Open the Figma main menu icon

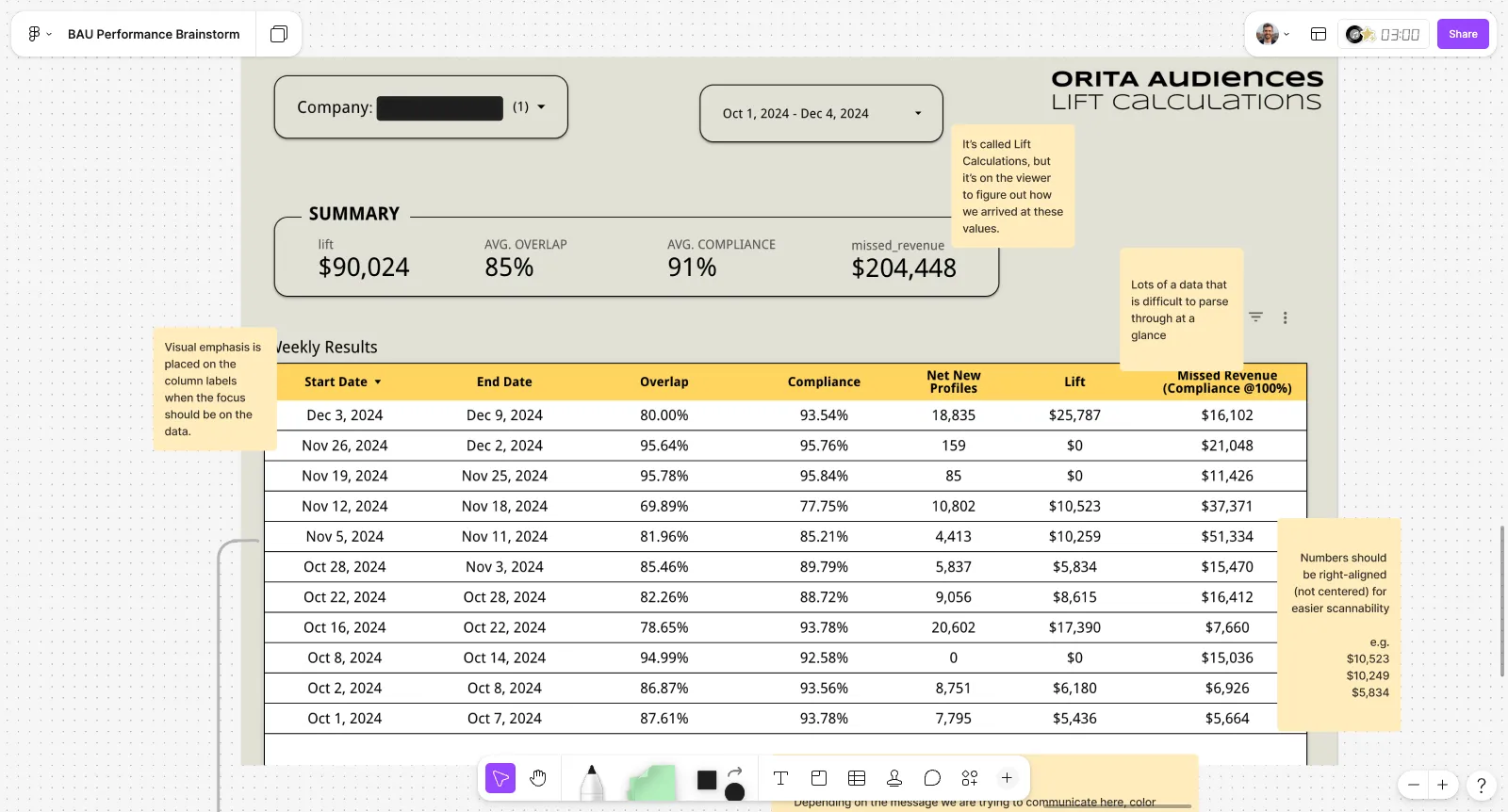pyautogui.click(x=34, y=34)
